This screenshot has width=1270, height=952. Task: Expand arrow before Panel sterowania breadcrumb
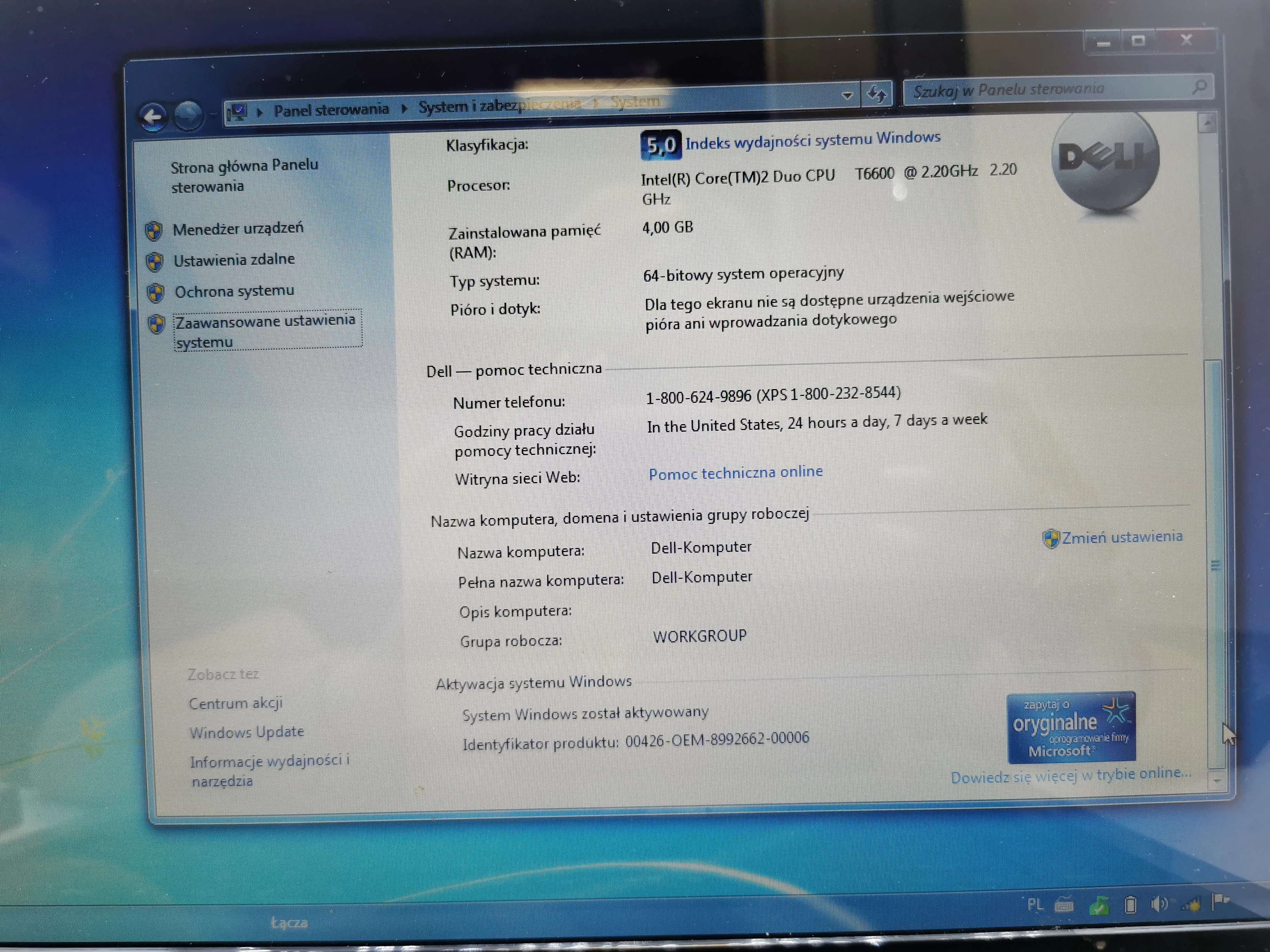pyautogui.click(x=260, y=112)
